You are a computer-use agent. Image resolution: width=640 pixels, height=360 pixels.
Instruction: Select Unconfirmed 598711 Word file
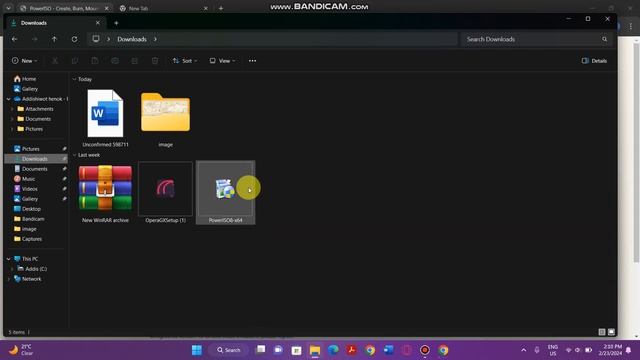pos(105,118)
